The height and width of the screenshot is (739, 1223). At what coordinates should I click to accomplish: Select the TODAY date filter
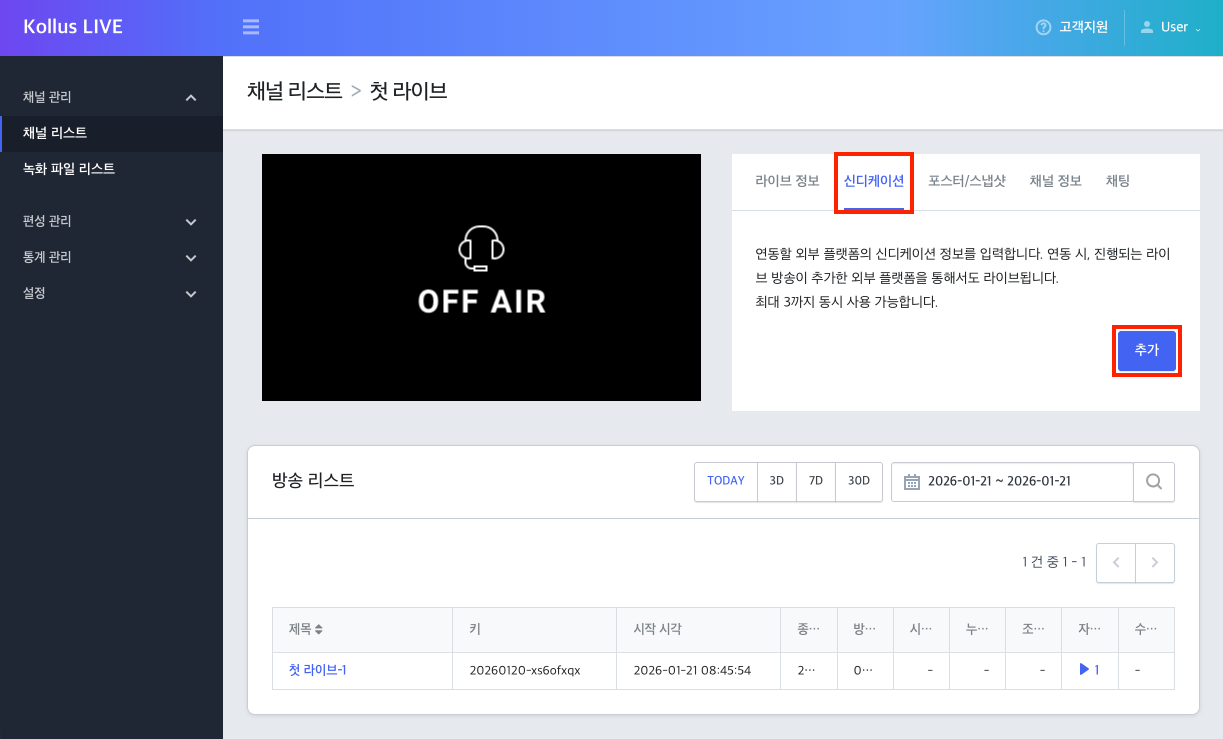[x=725, y=481]
